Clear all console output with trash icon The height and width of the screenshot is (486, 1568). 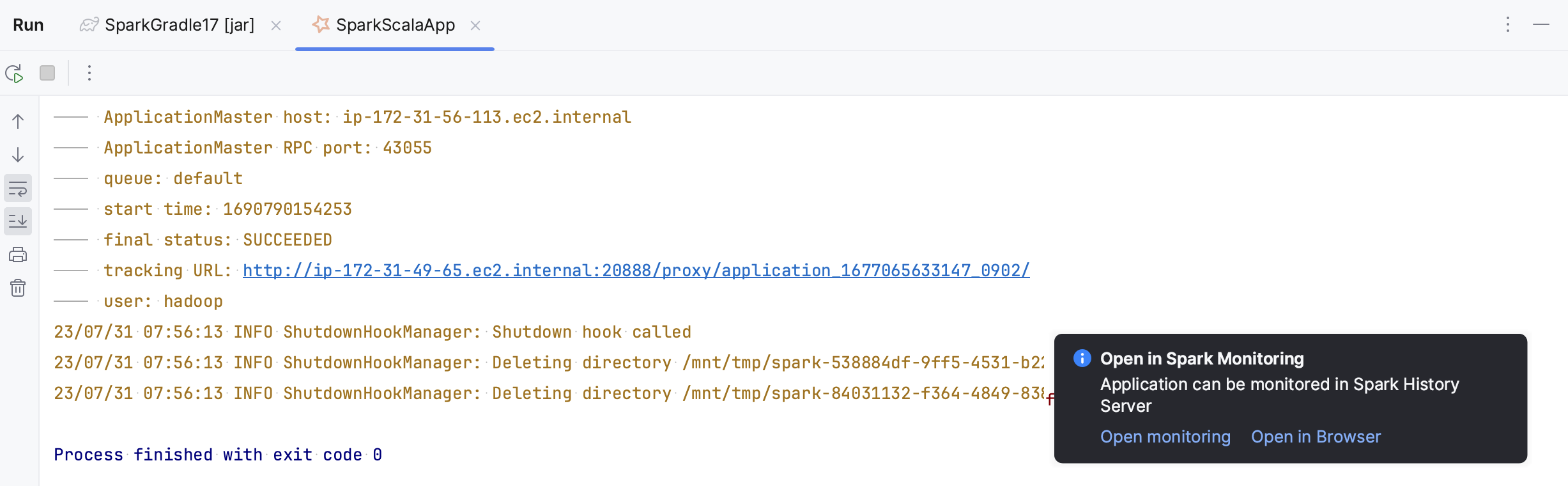pos(18,288)
